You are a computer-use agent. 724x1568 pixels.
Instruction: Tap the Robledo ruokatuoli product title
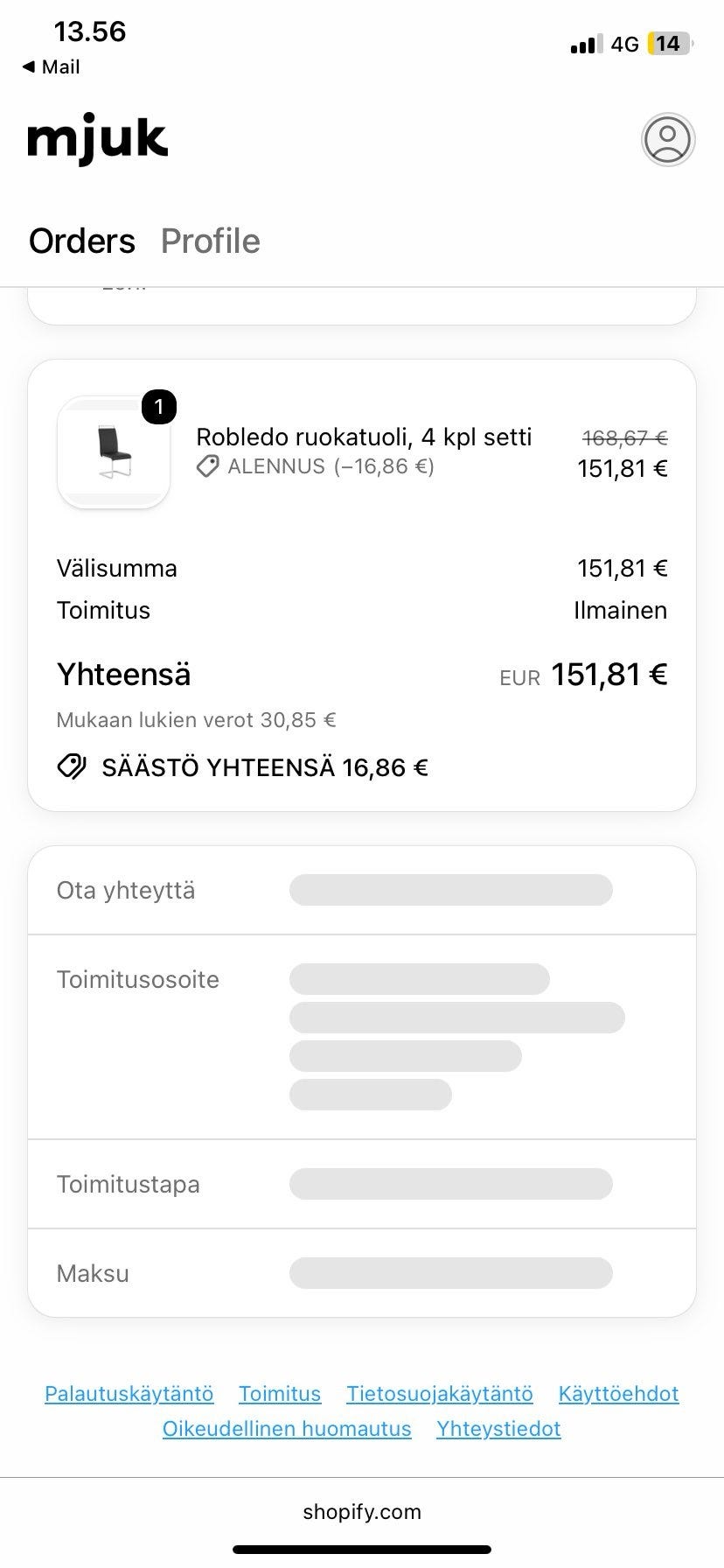[x=364, y=437]
